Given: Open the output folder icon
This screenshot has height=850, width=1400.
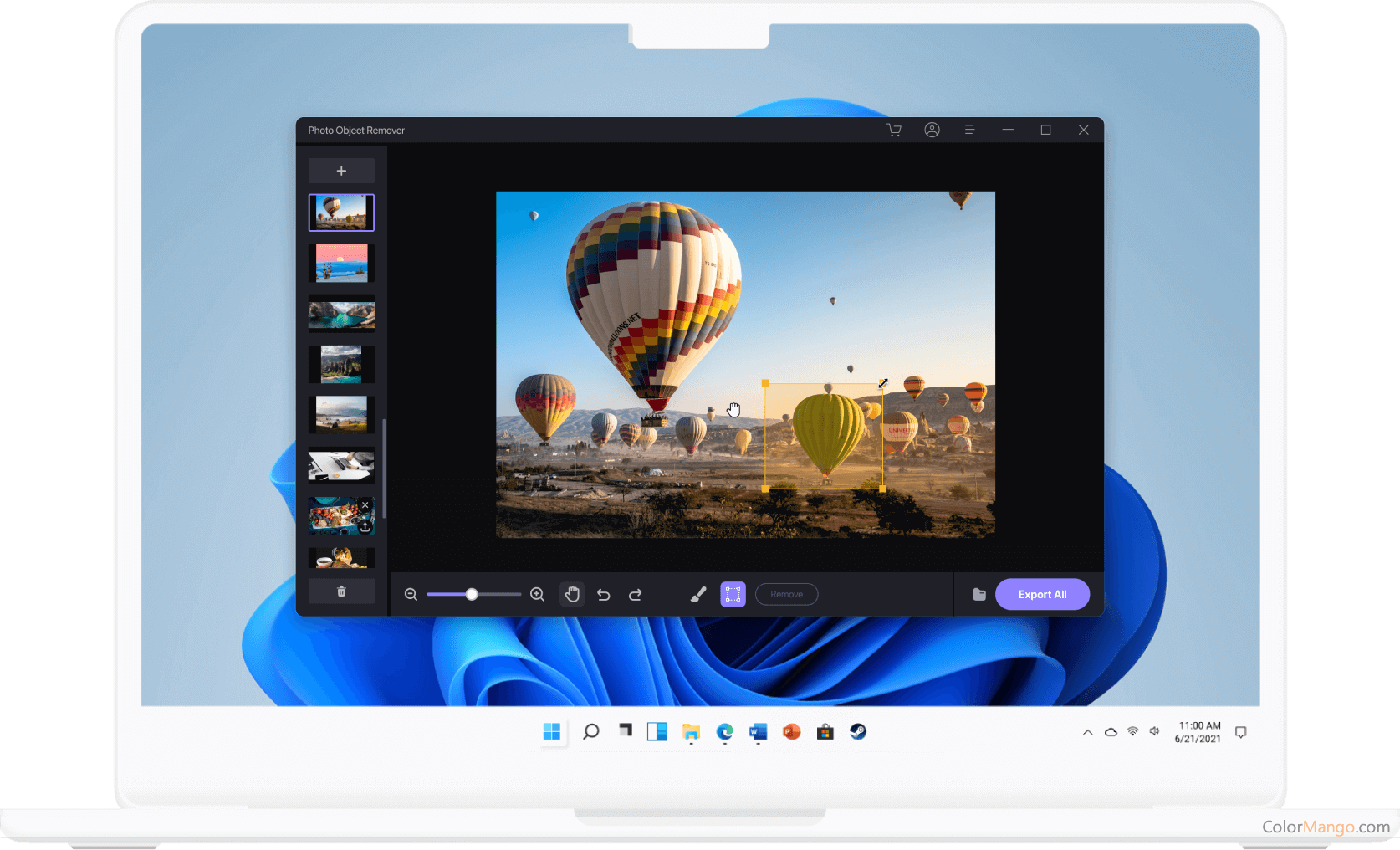Looking at the screenshot, I should (978, 594).
